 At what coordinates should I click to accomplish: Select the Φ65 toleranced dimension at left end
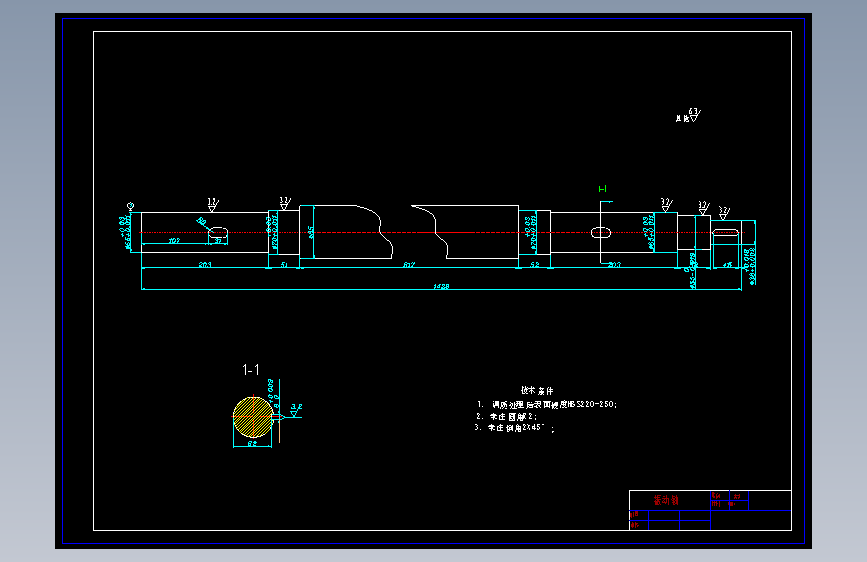click(125, 233)
